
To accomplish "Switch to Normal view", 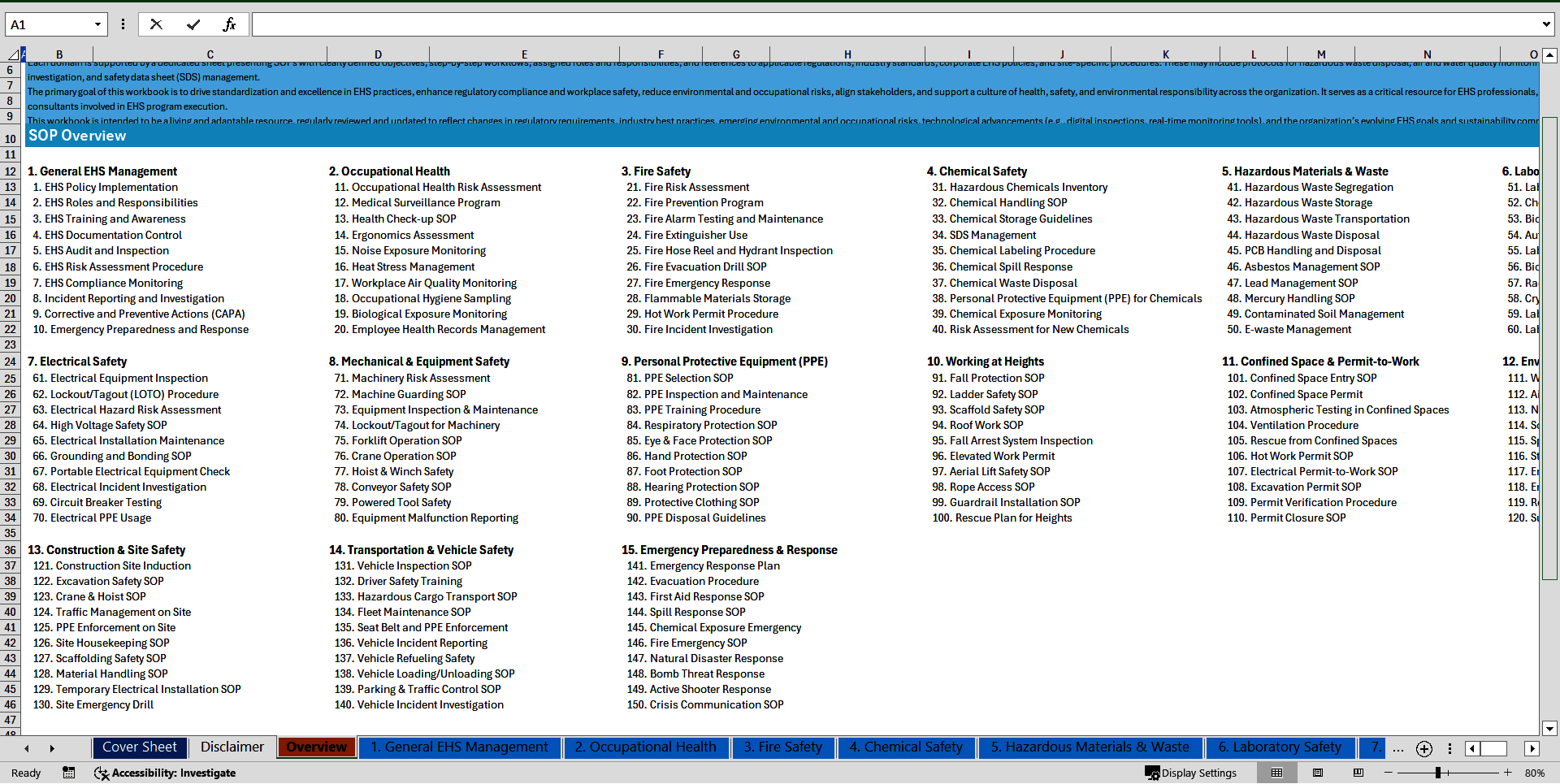I will 1276,773.
